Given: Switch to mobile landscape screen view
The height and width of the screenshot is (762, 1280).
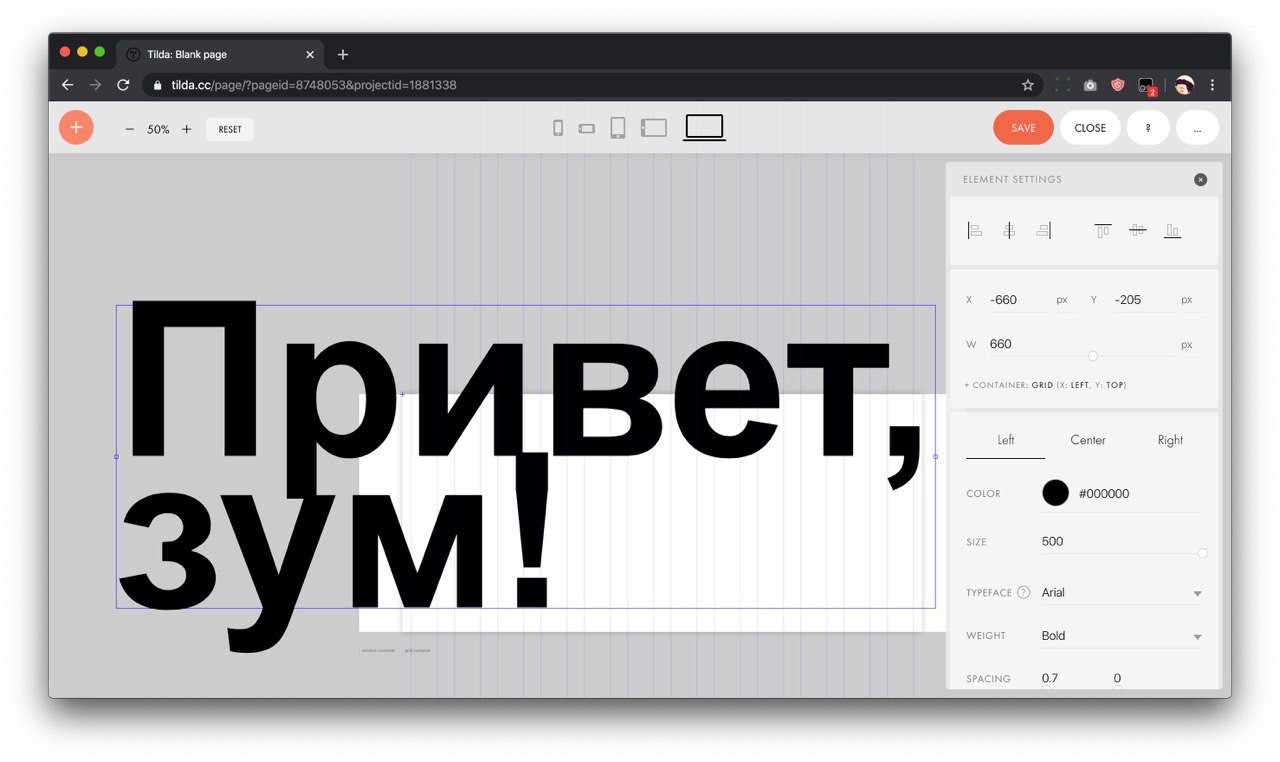Looking at the screenshot, I should [587, 128].
